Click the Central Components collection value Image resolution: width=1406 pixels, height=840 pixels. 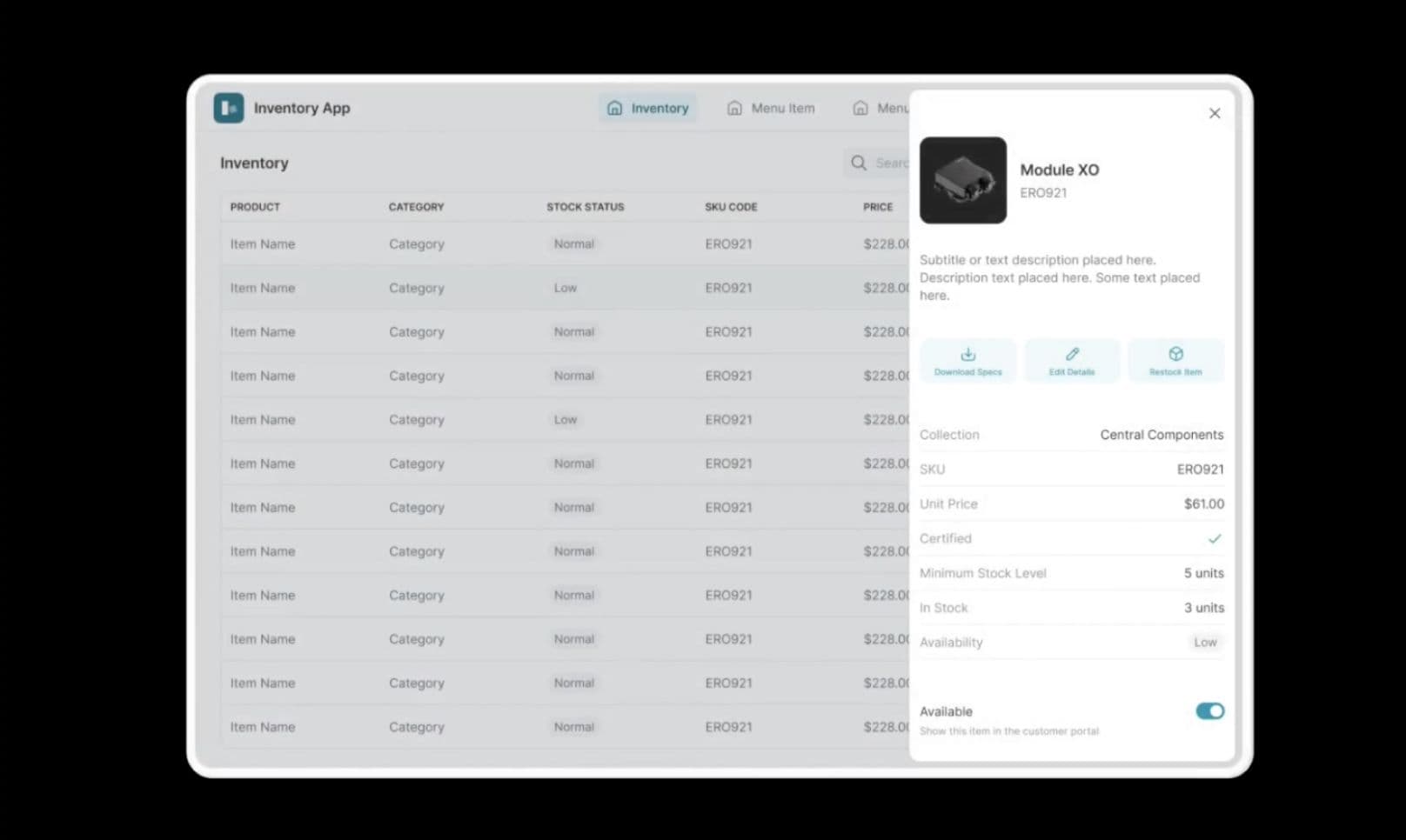click(x=1162, y=435)
